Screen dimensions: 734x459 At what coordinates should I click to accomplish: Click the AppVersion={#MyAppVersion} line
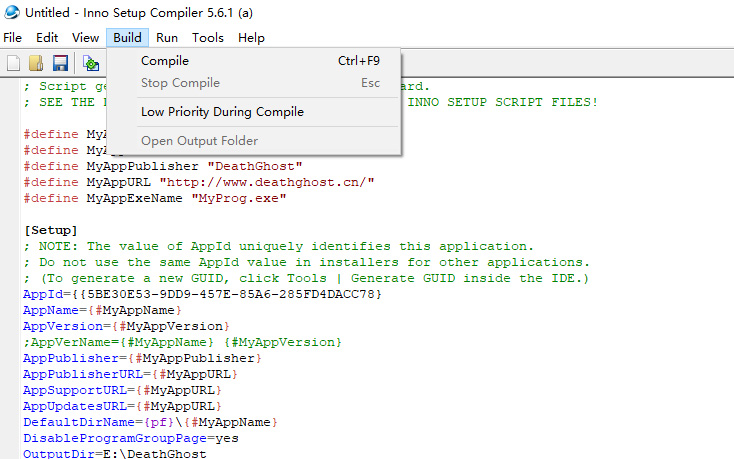tap(126, 326)
